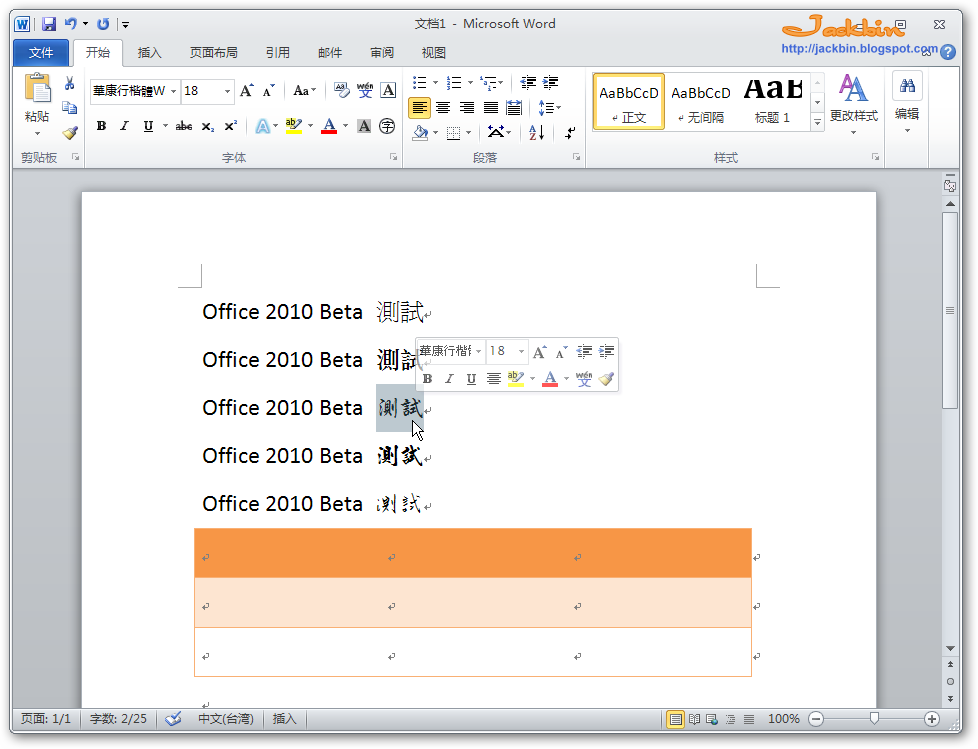This screenshot has height=749, width=978.
Task: Click the ribbon text highlight color button
Action: (x=294, y=127)
